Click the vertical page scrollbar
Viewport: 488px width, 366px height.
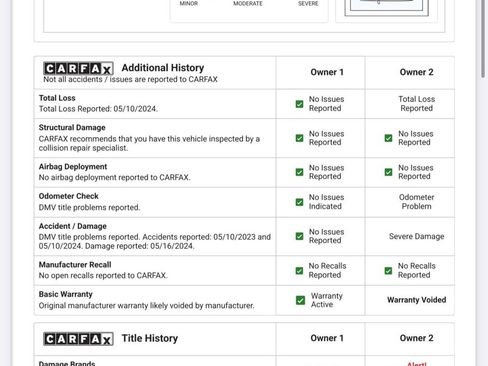click(483, 39)
